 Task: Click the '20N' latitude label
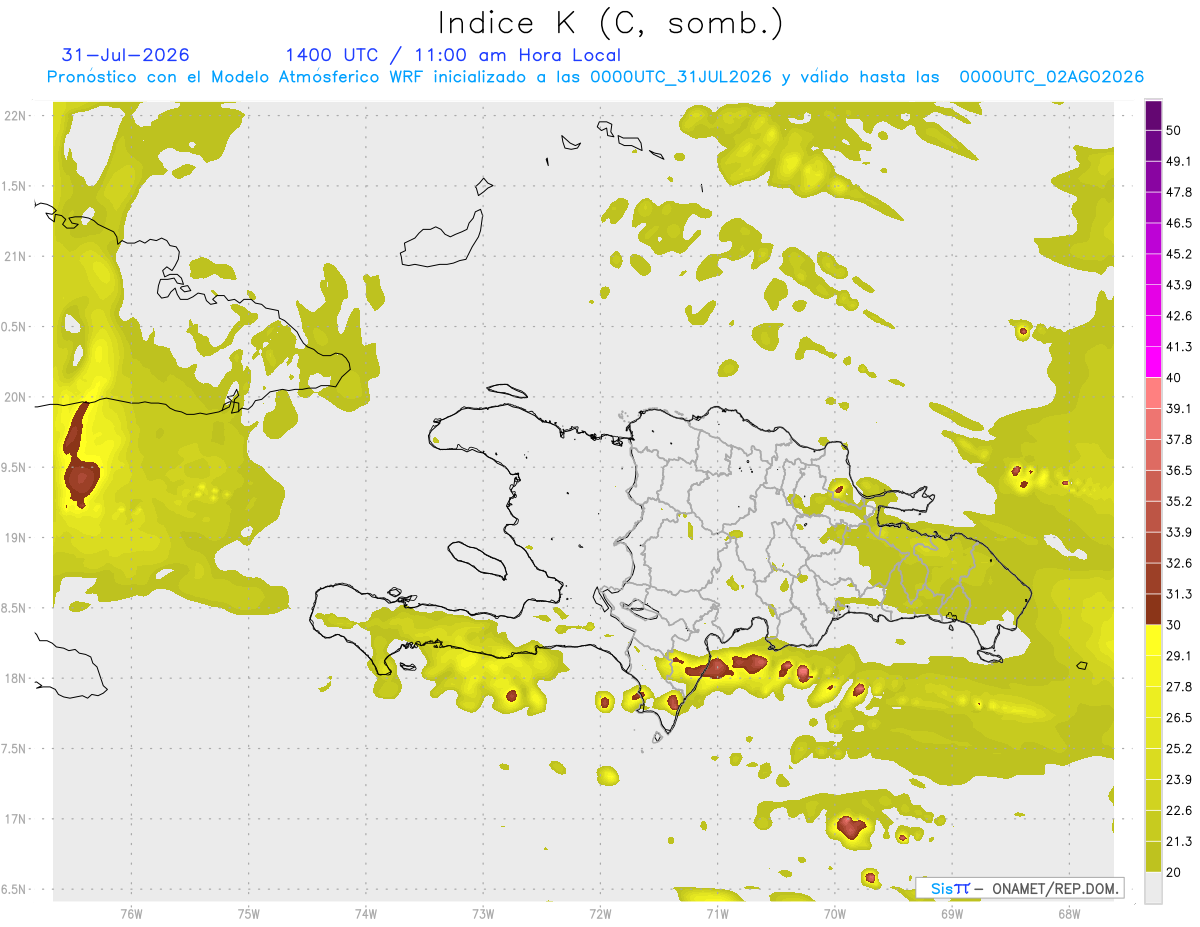tap(16, 397)
